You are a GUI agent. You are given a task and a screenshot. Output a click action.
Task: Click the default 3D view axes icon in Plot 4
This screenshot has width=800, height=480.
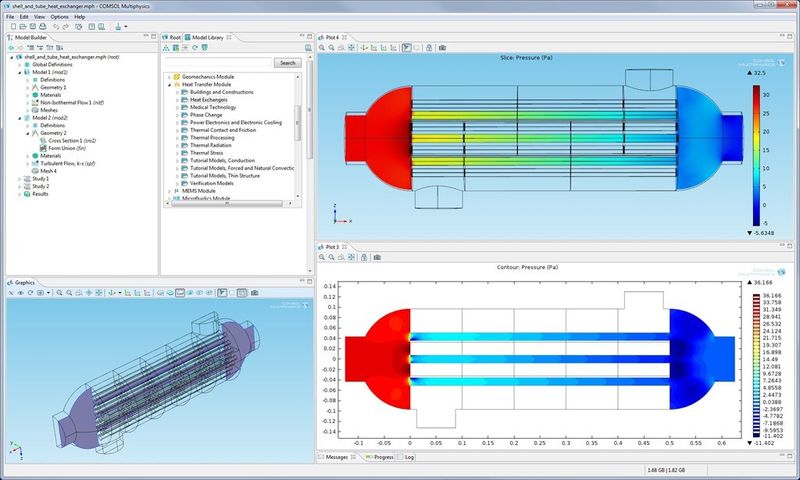tap(364, 47)
